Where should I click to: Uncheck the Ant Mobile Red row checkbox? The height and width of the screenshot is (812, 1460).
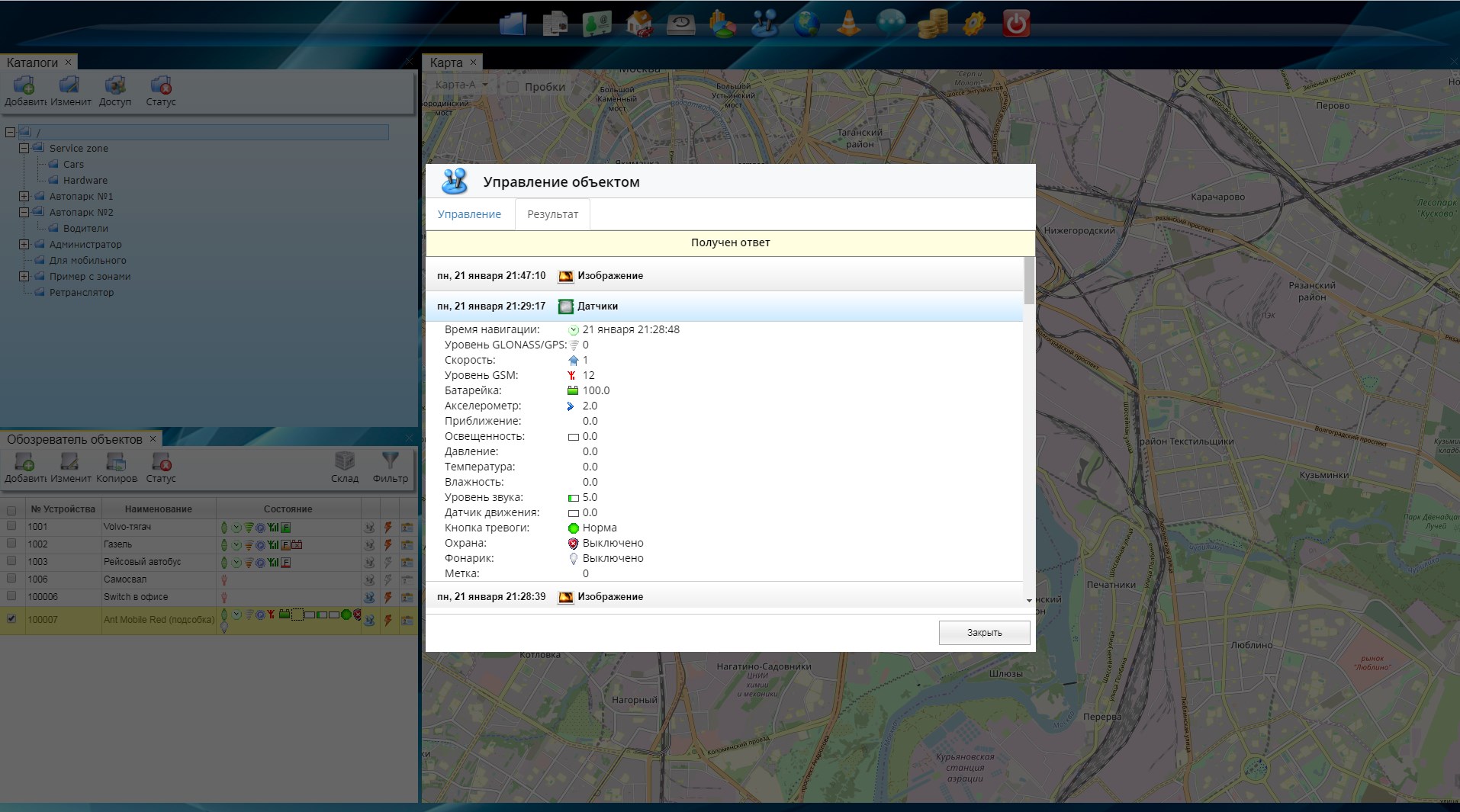click(11, 619)
